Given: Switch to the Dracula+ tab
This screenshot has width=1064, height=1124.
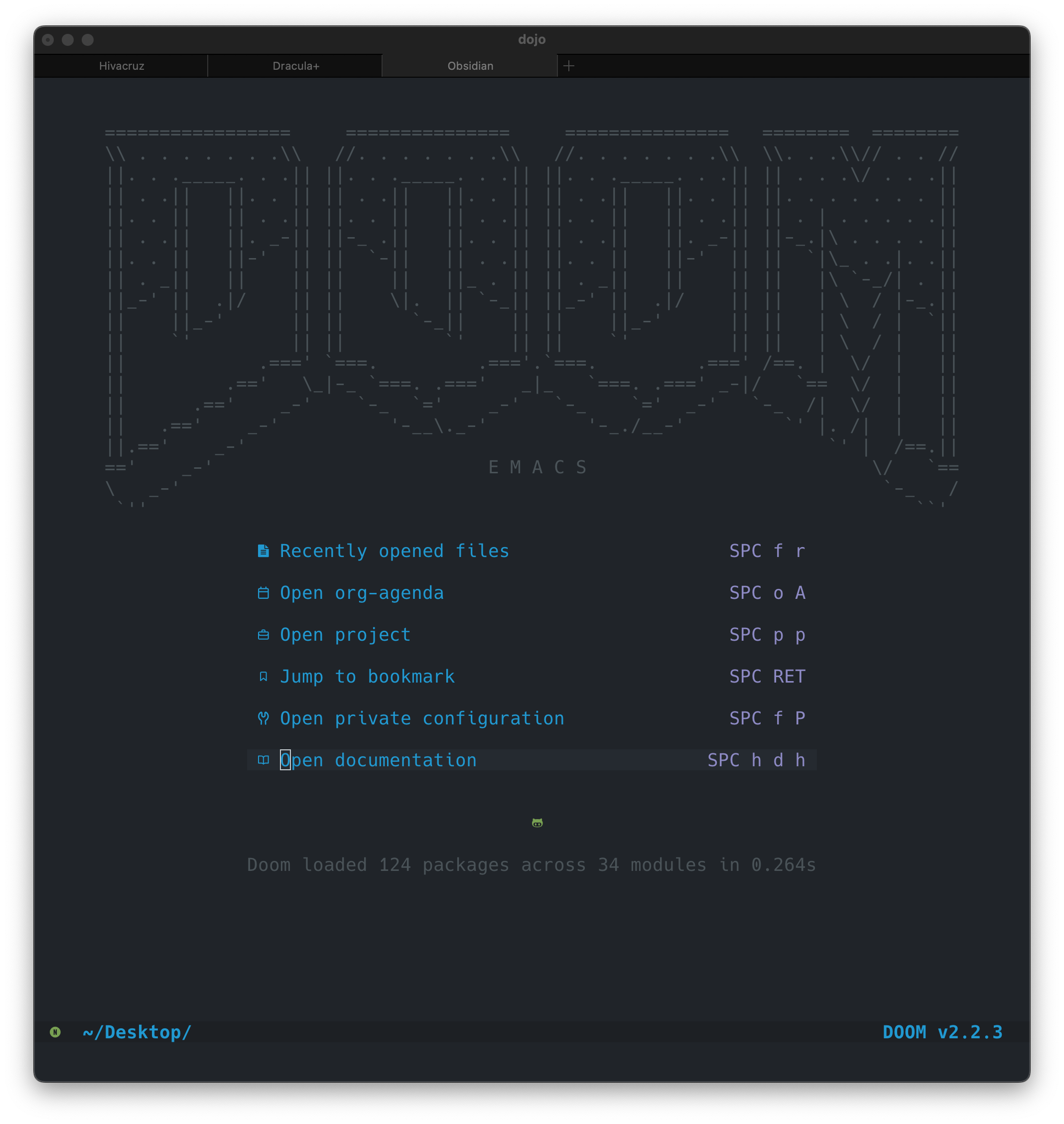Looking at the screenshot, I should click(x=295, y=66).
